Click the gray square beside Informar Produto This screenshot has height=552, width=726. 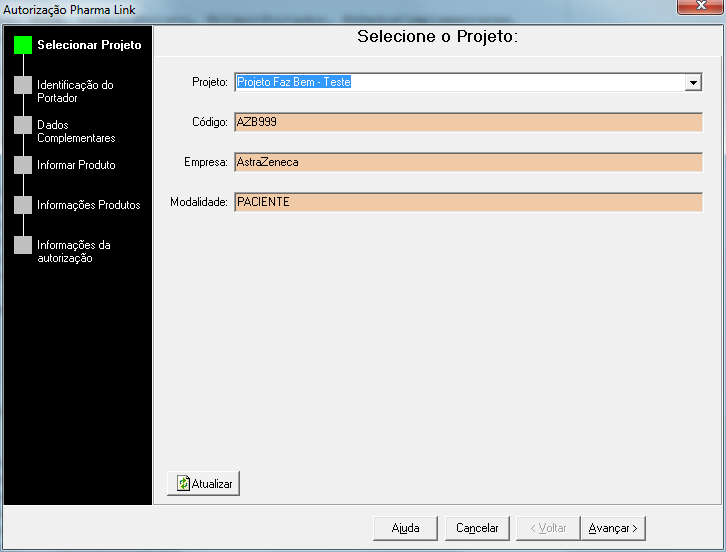(x=23, y=165)
